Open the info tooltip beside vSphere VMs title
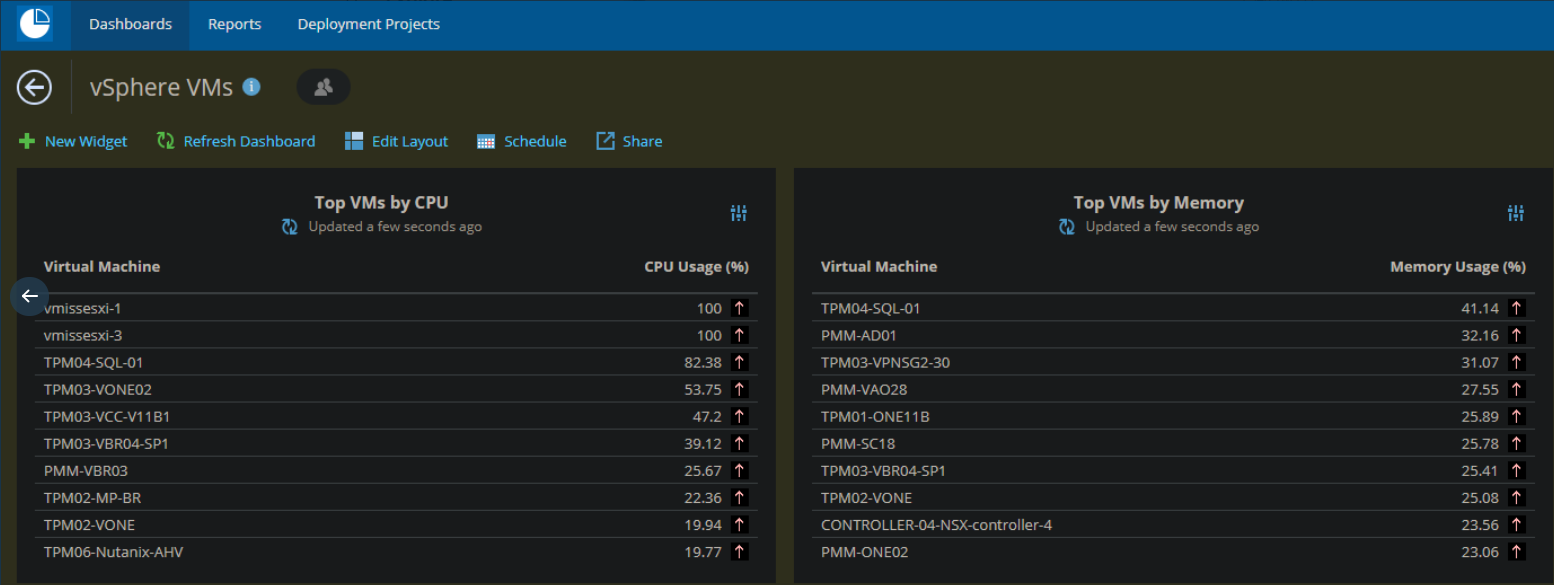 point(253,86)
